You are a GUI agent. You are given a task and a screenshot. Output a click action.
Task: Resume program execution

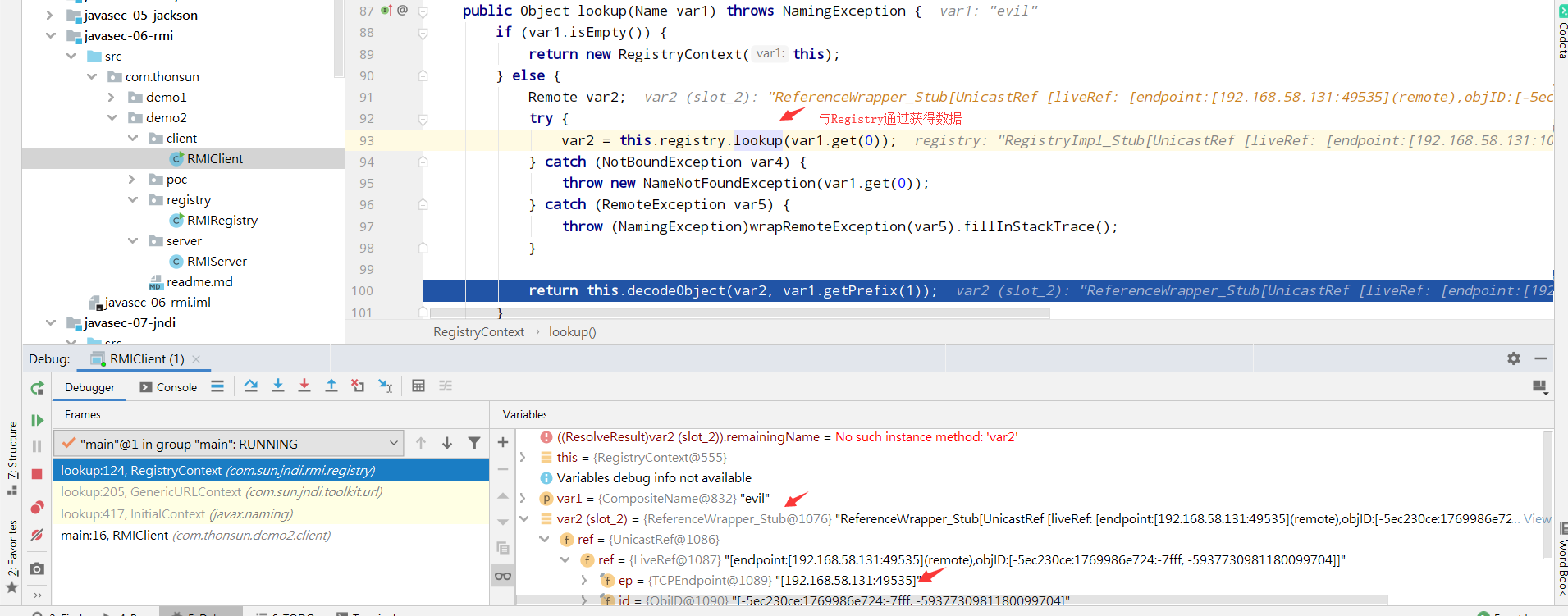pos(37,421)
